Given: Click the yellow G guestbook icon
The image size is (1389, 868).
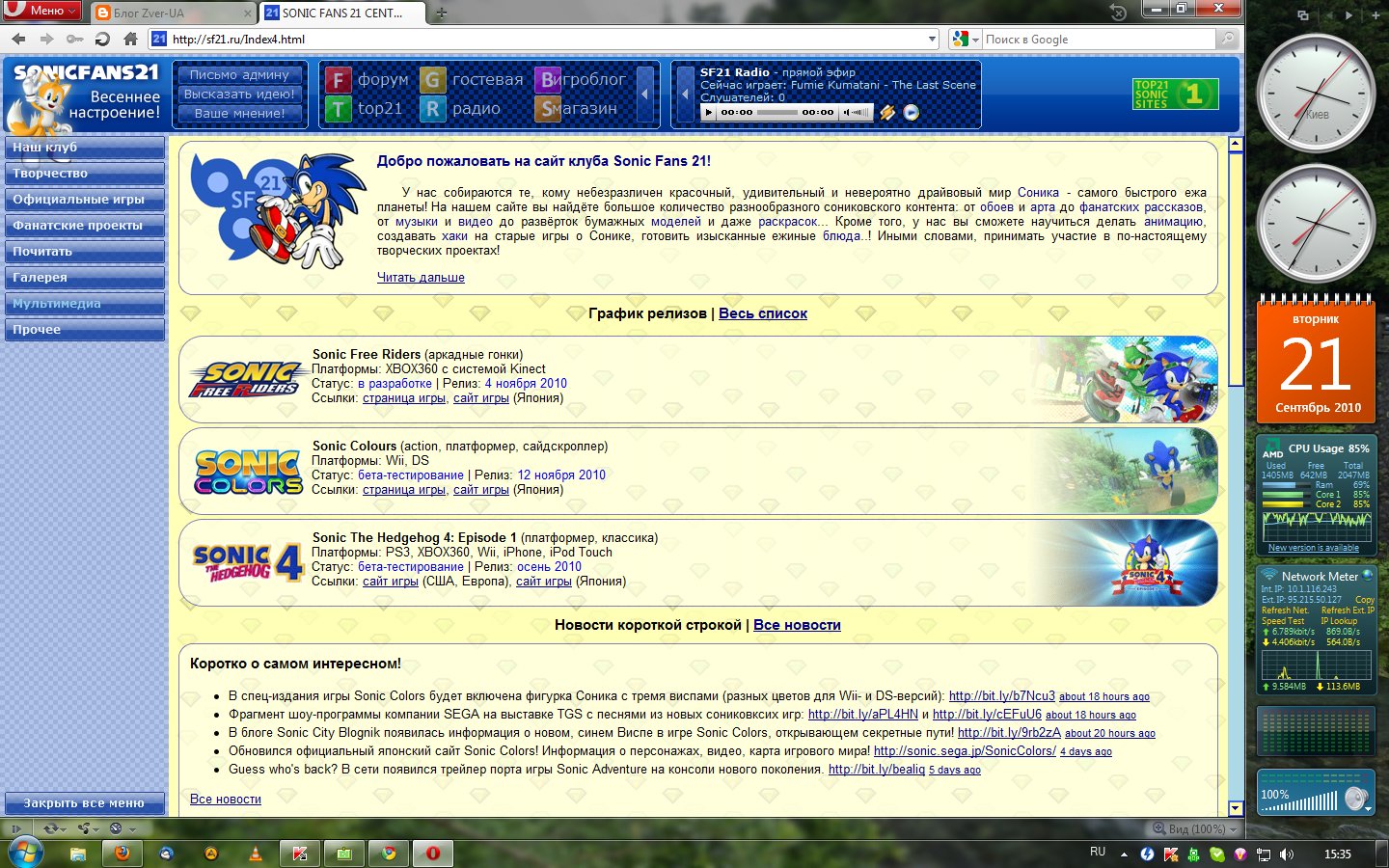Looking at the screenshot, I should tap(432, 80).
